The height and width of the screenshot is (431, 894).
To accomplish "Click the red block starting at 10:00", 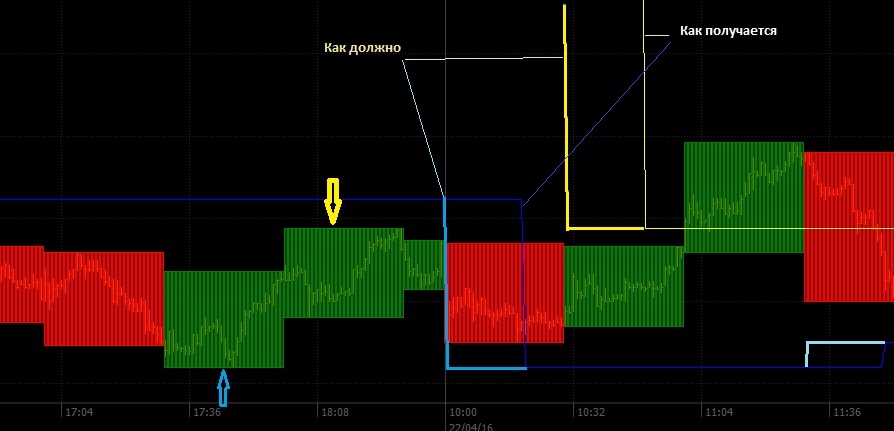I will [x=485, y=292].
